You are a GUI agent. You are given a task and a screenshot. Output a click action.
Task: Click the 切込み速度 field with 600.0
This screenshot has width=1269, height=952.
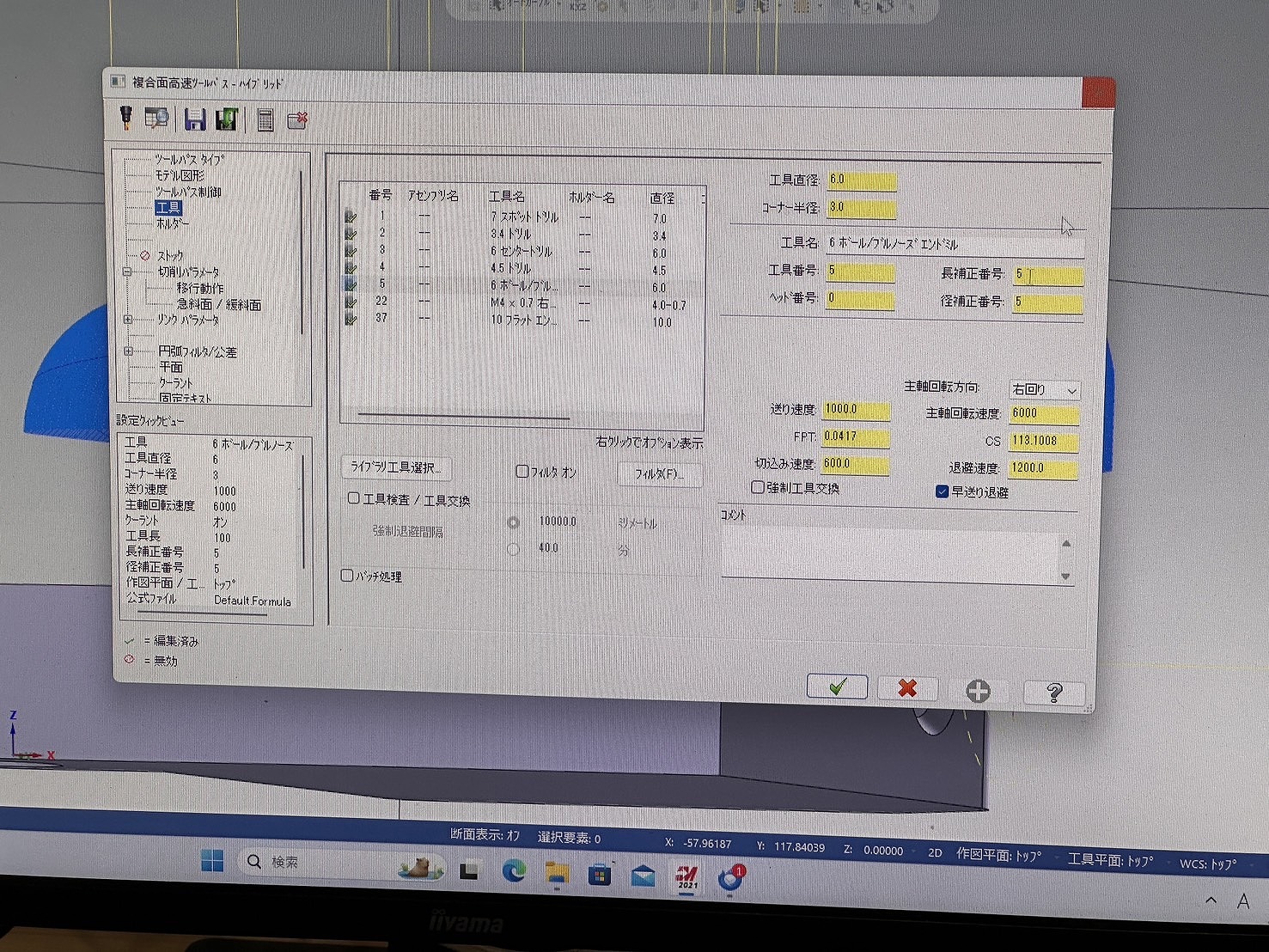point(856,464)
